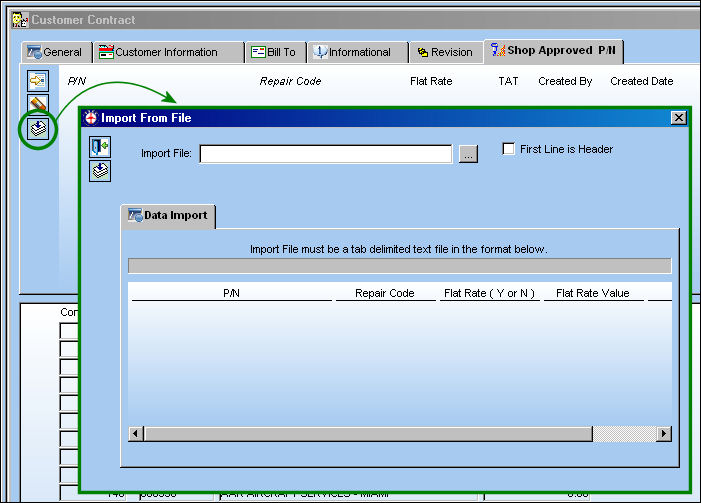Click the Import File text field
701x503 pixels.
(326, 154)
